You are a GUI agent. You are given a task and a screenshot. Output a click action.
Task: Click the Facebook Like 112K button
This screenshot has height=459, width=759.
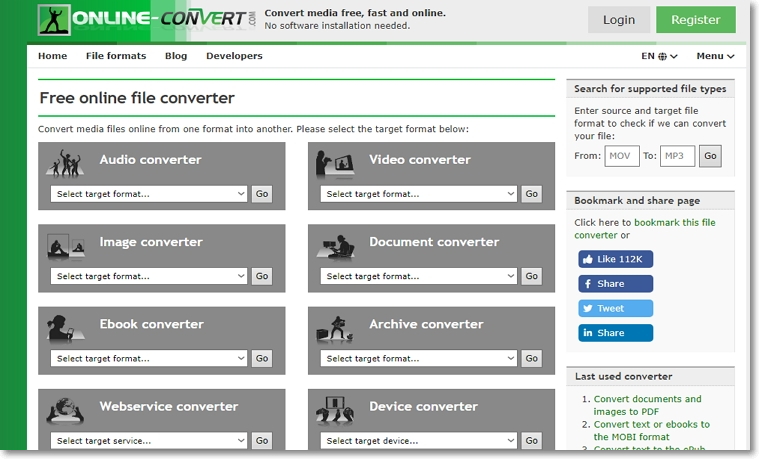(615, 259)
